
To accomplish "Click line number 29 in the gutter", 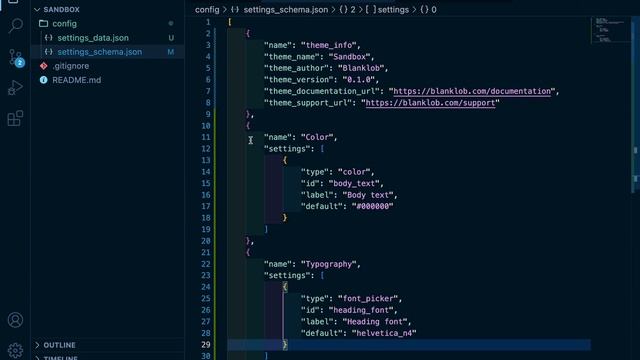I will point(206,345).
